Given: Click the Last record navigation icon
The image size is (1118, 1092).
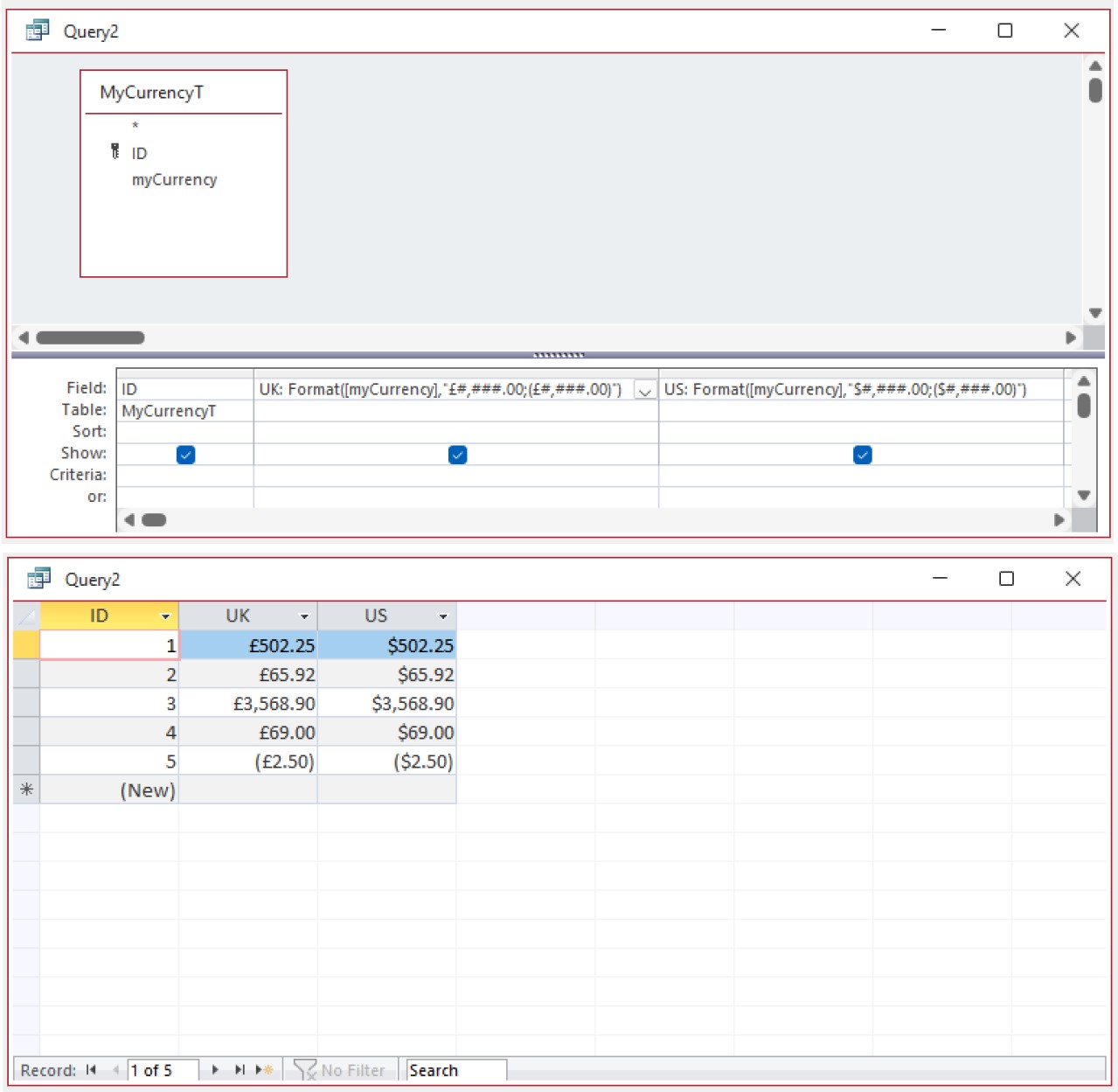Looking at the screenshot, I should point(239,1069).
